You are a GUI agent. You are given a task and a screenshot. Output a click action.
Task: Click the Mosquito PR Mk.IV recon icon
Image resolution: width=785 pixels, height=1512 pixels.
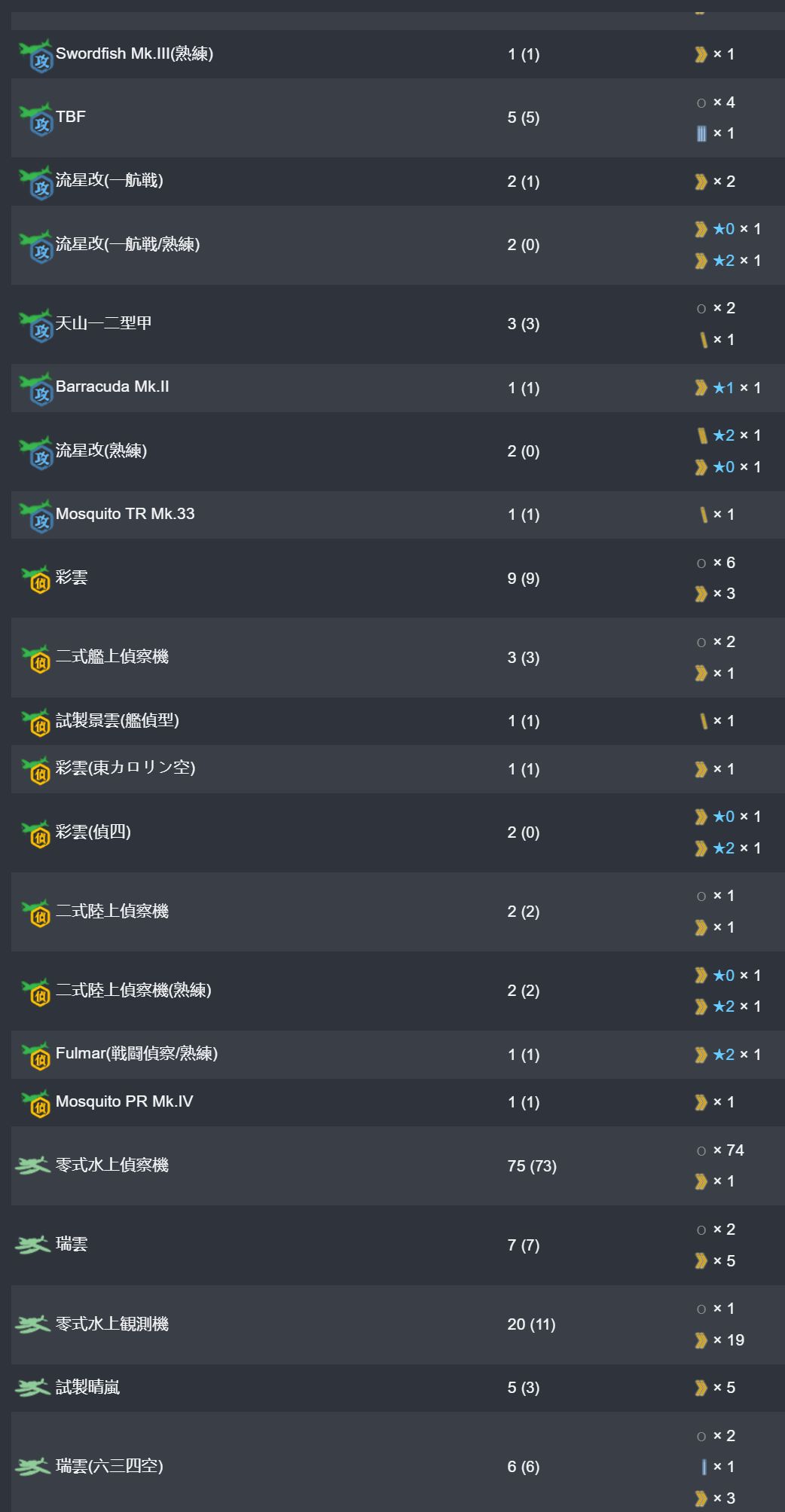35,1103
